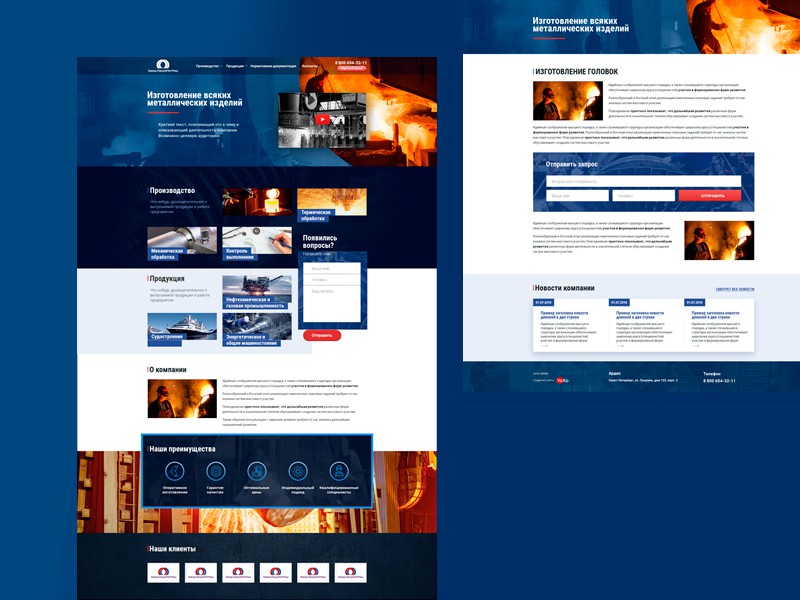Click the top worker photo on Изготовление головок page
The image size is (800, 600).
point(568,101)
